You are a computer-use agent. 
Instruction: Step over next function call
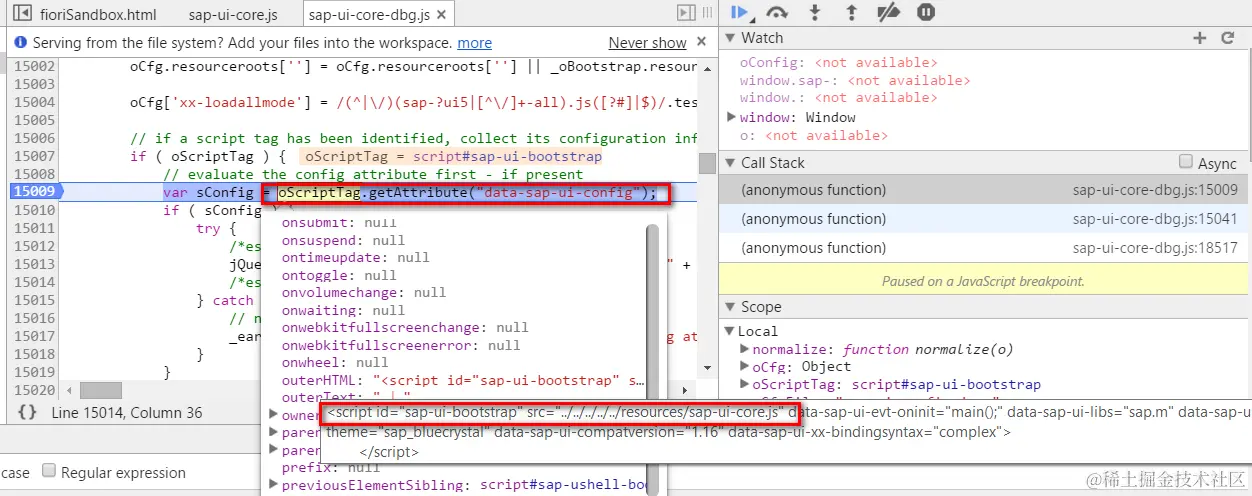point(777,12)
